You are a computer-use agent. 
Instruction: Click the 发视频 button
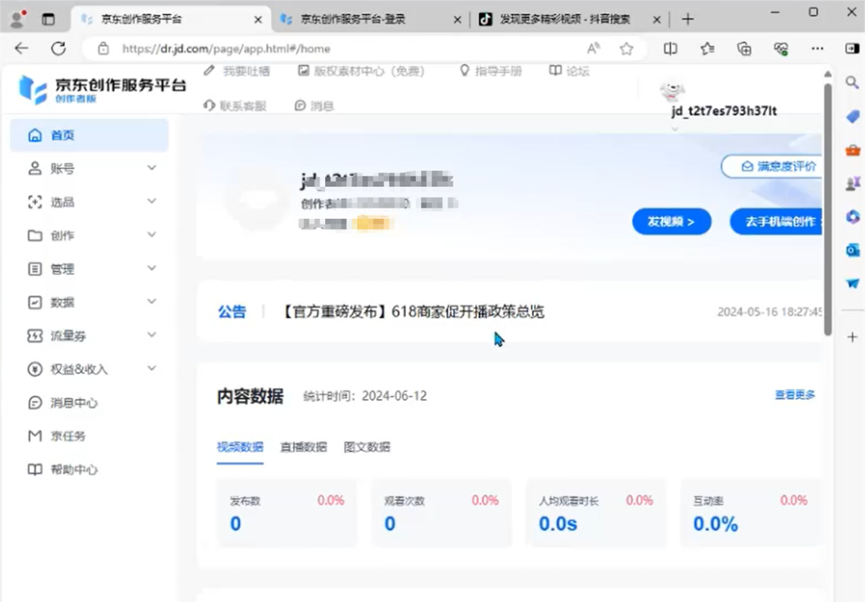pyautogui.click(x=671, y=221)
